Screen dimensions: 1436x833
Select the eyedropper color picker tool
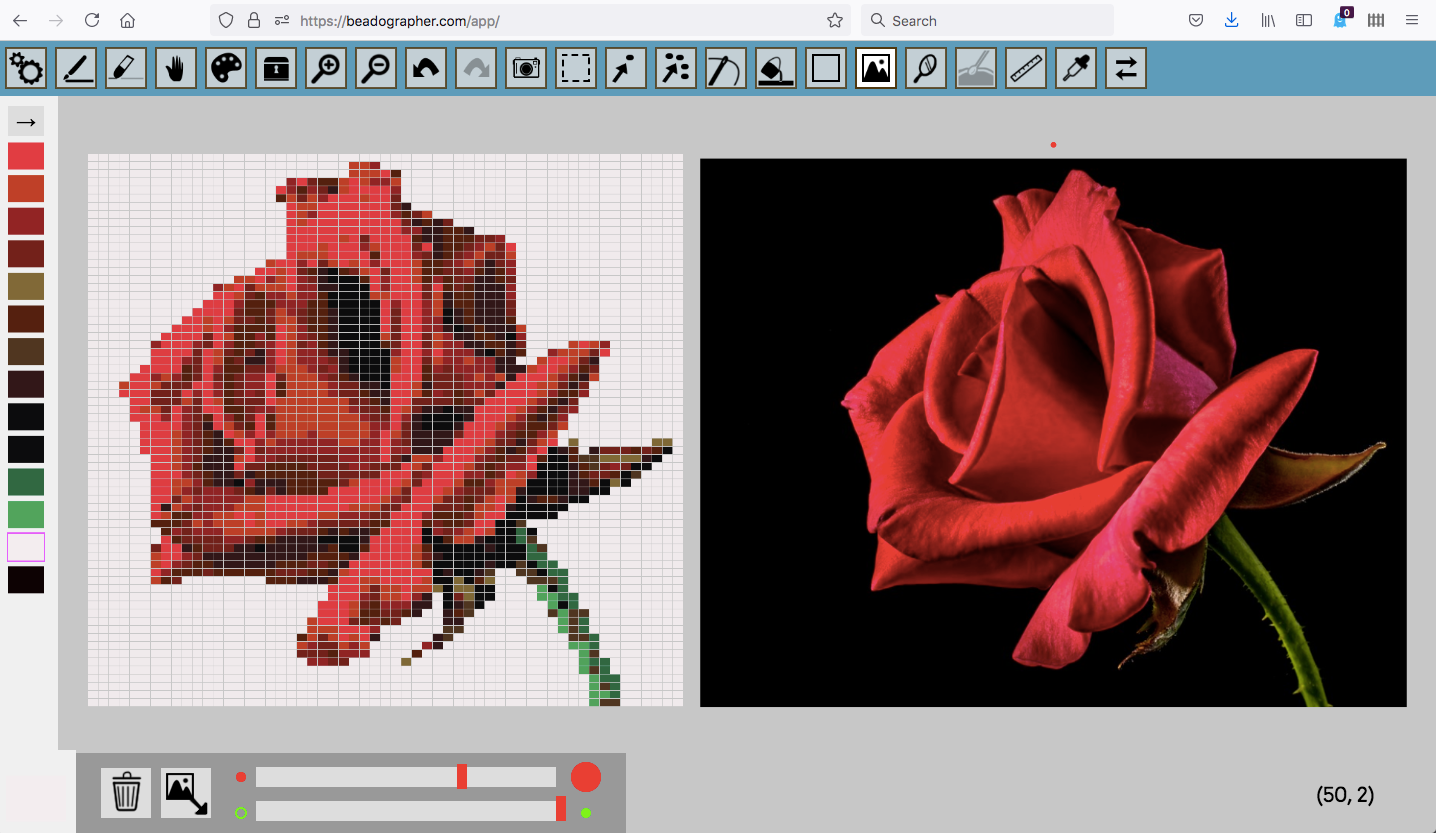tap(1076, 68)
